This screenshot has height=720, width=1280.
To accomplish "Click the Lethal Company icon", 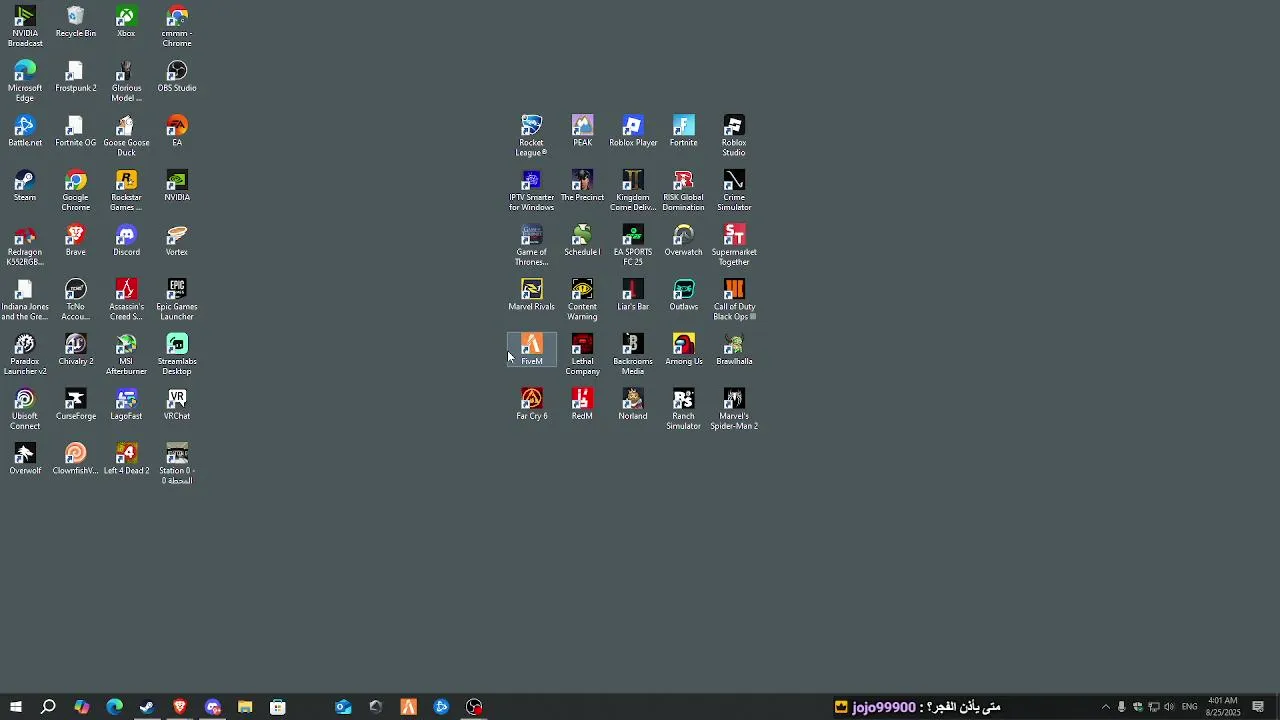I will point(582,355).
